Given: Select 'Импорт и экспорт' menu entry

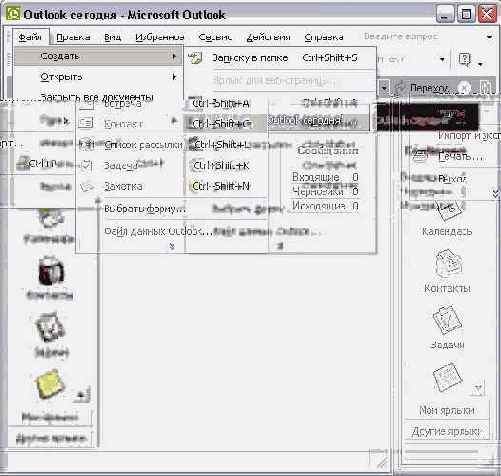Looking at the screenshot, I should [x=468, y=135].
